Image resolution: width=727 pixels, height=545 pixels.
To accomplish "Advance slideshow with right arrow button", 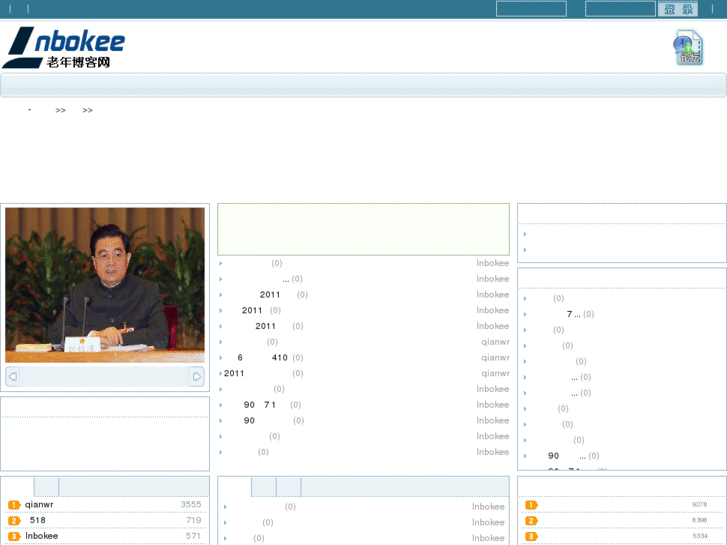I will (x=197, y=376).
